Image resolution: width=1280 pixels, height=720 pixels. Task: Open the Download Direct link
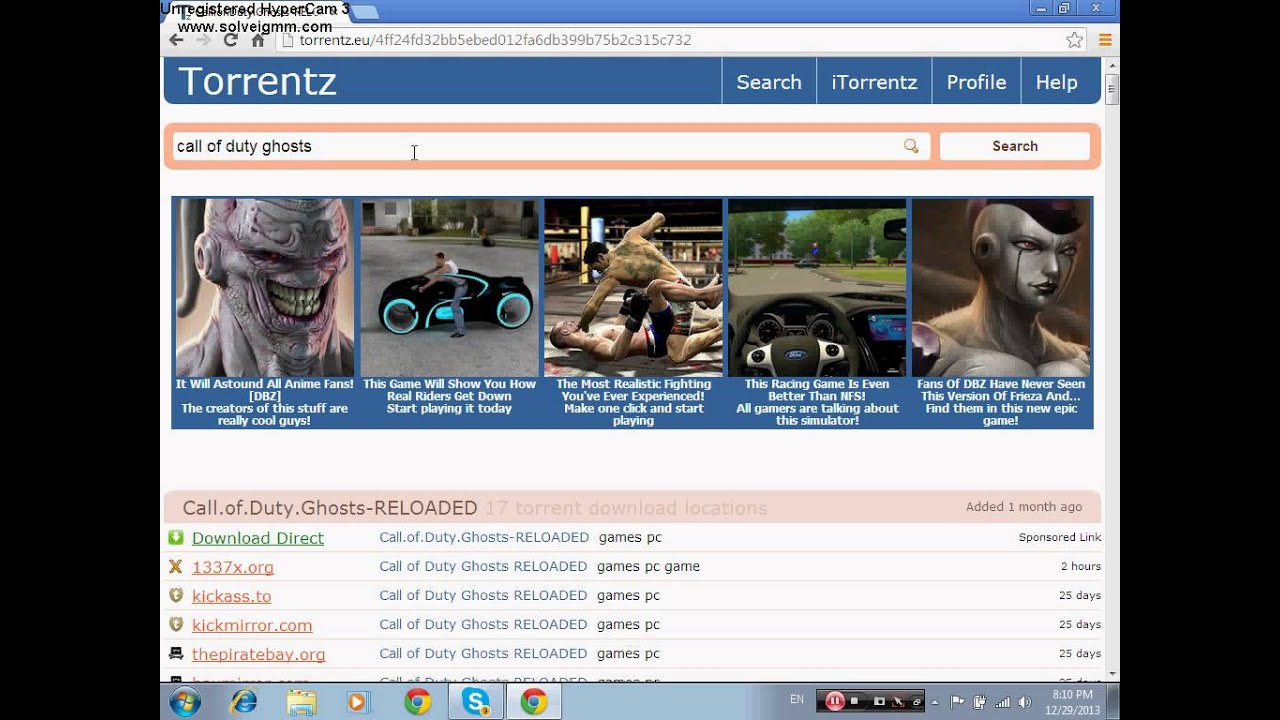[258, 538]
